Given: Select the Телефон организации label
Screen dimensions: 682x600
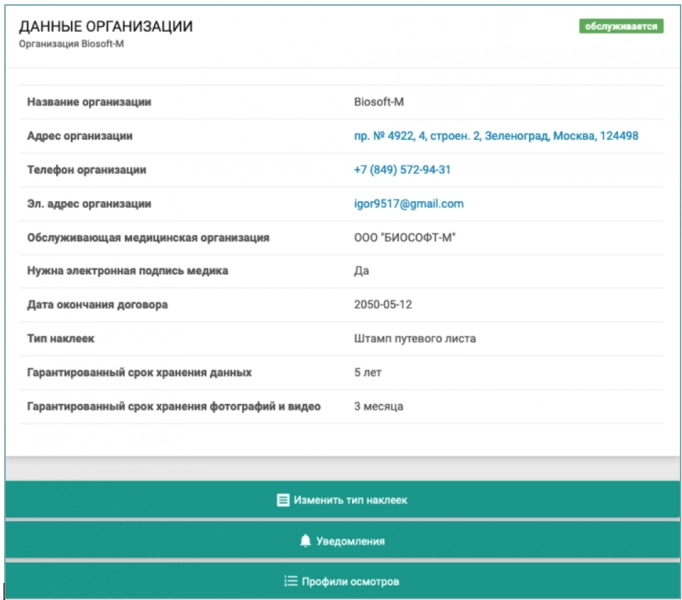Looking at the screenshot, I should (87, 170).
